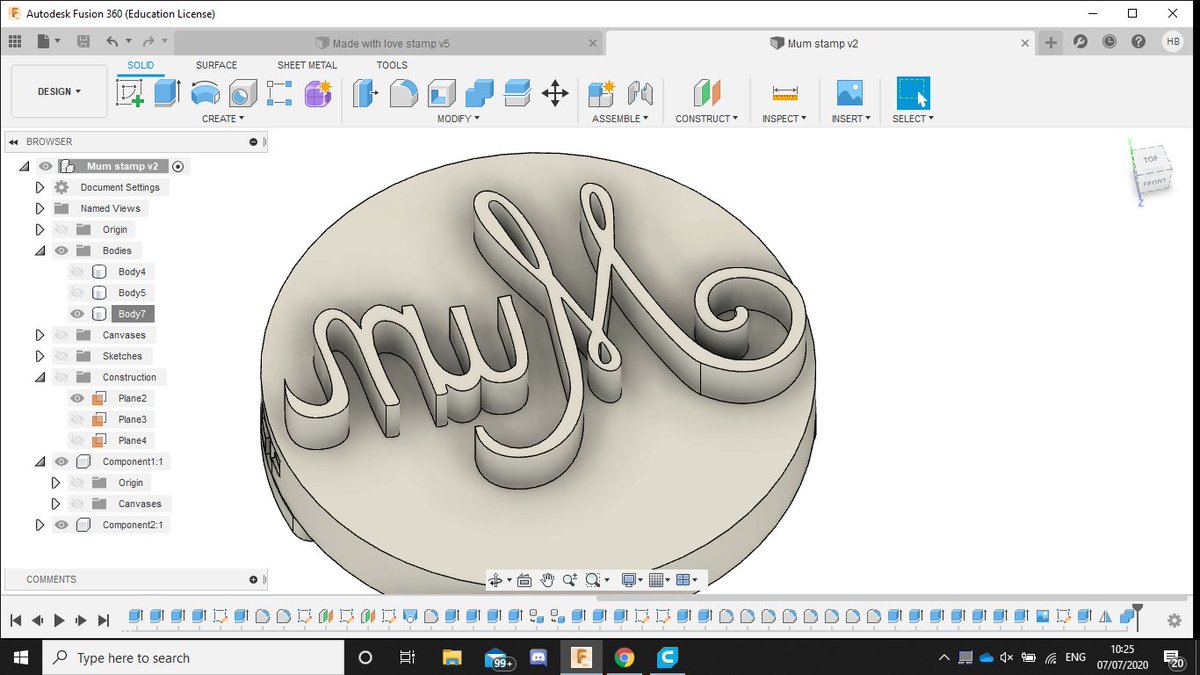Open the Help question mark icon
The width and height of the screenshot is (1200, 675).
(1138, 42)
